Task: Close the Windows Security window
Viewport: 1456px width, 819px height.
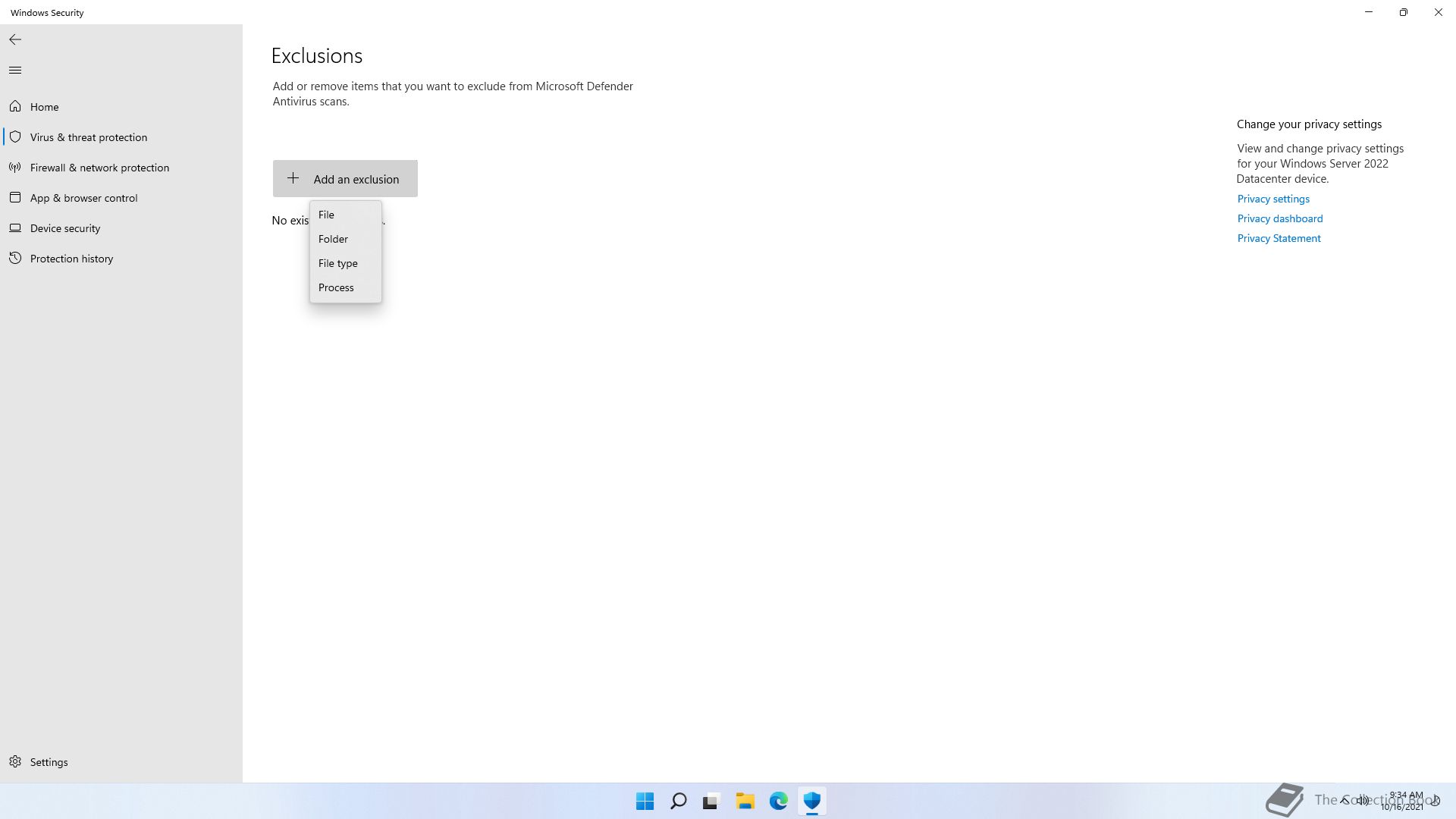Action: [x=1439, y=12]
